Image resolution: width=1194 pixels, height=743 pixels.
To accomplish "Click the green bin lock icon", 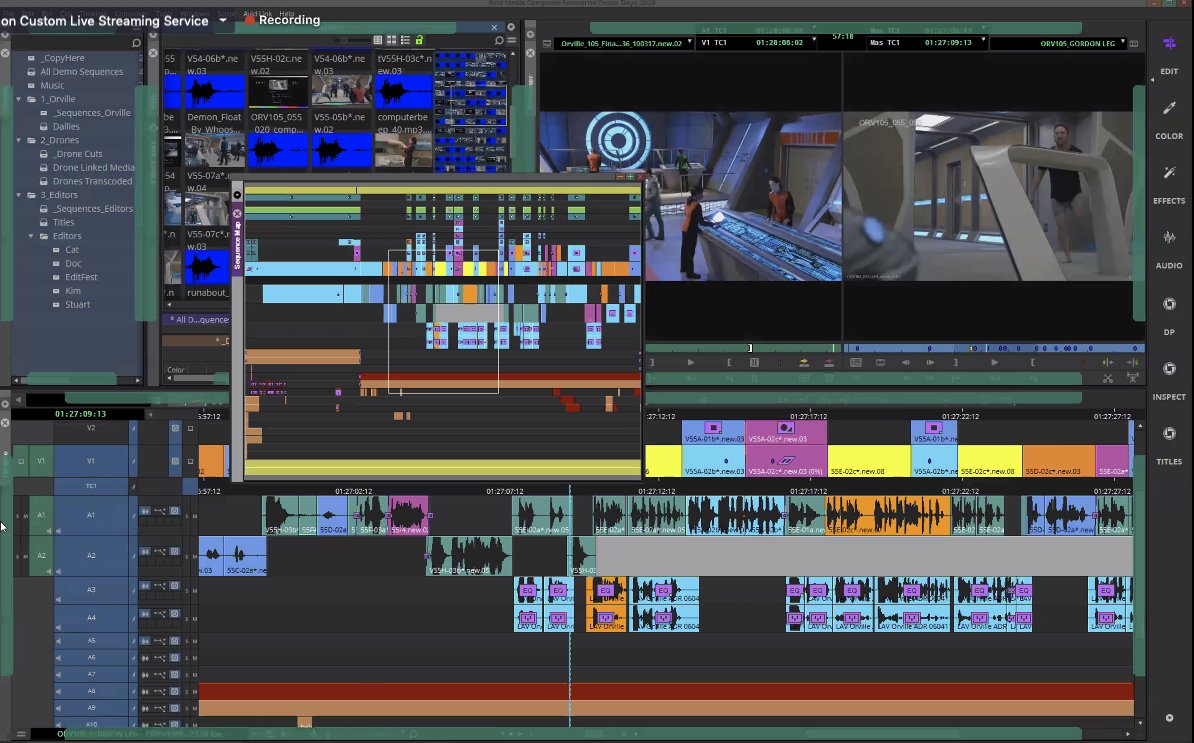I will (419, 40).
